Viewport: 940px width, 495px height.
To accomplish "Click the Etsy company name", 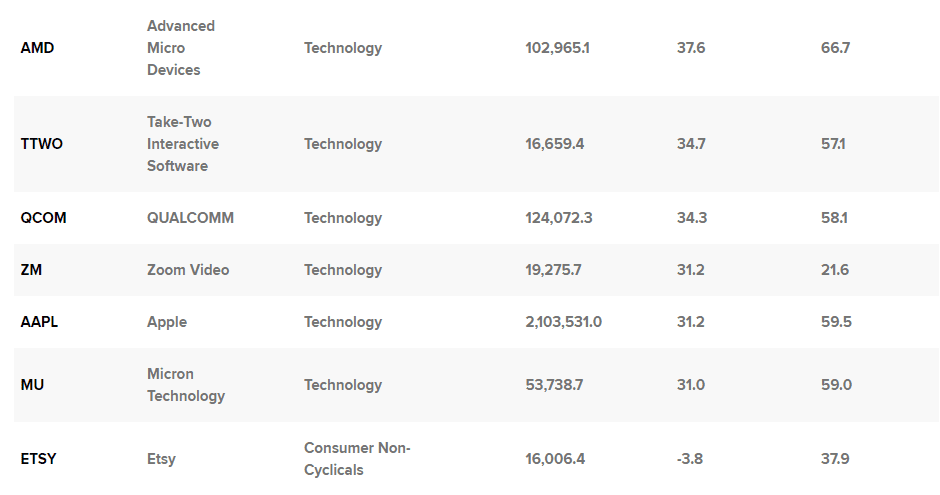I will click(161, 459).
